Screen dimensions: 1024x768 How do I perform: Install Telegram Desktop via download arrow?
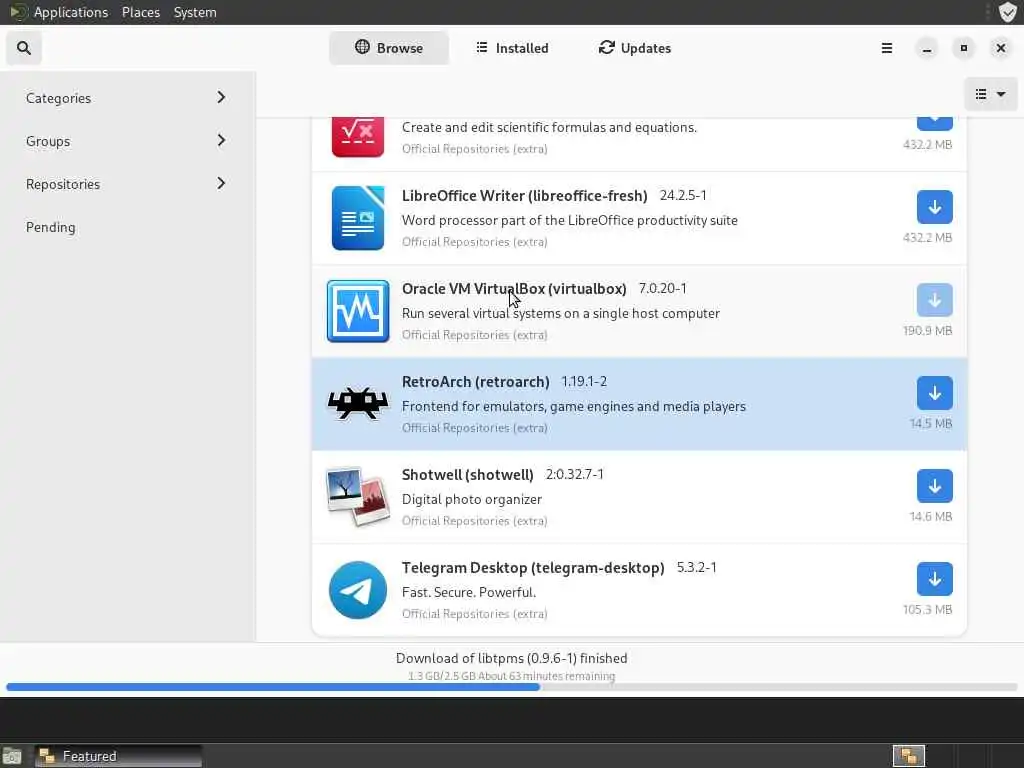(x=935, y=579)
